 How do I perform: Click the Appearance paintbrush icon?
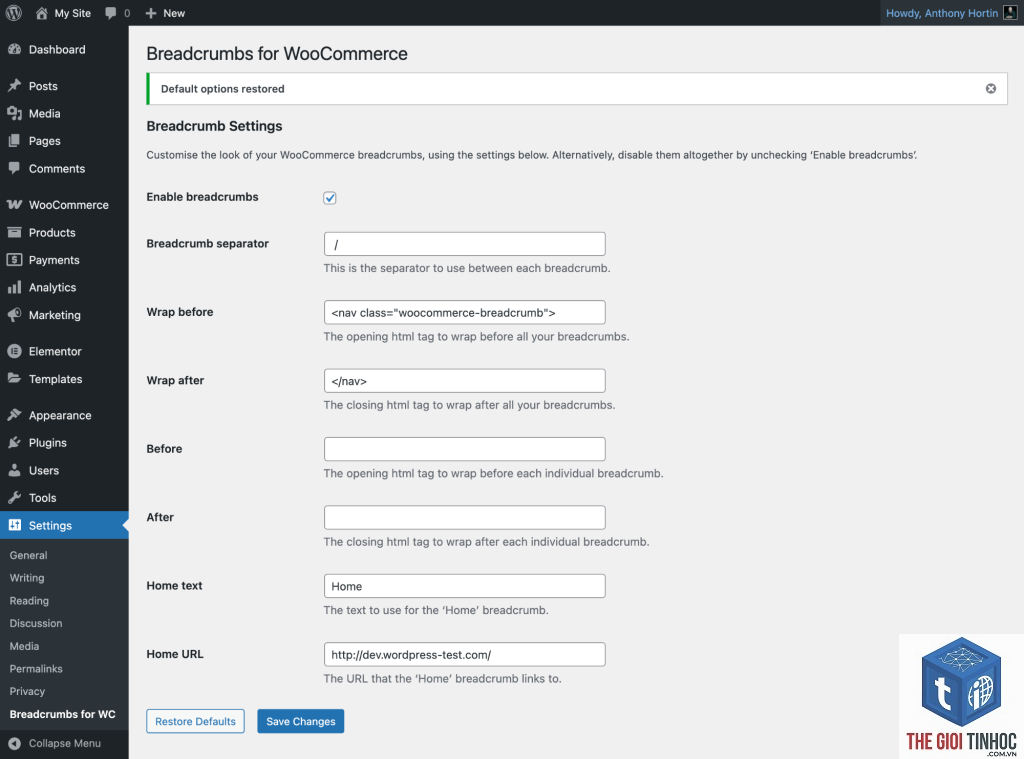tap(14, 415)
